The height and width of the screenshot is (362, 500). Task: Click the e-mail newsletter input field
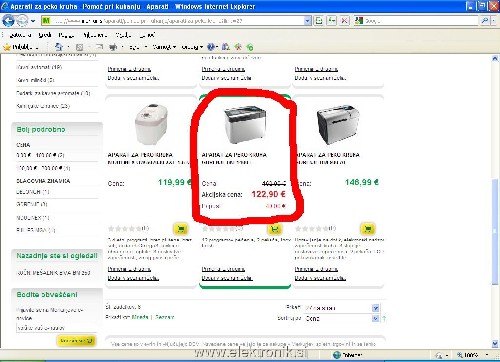[56, 328]
